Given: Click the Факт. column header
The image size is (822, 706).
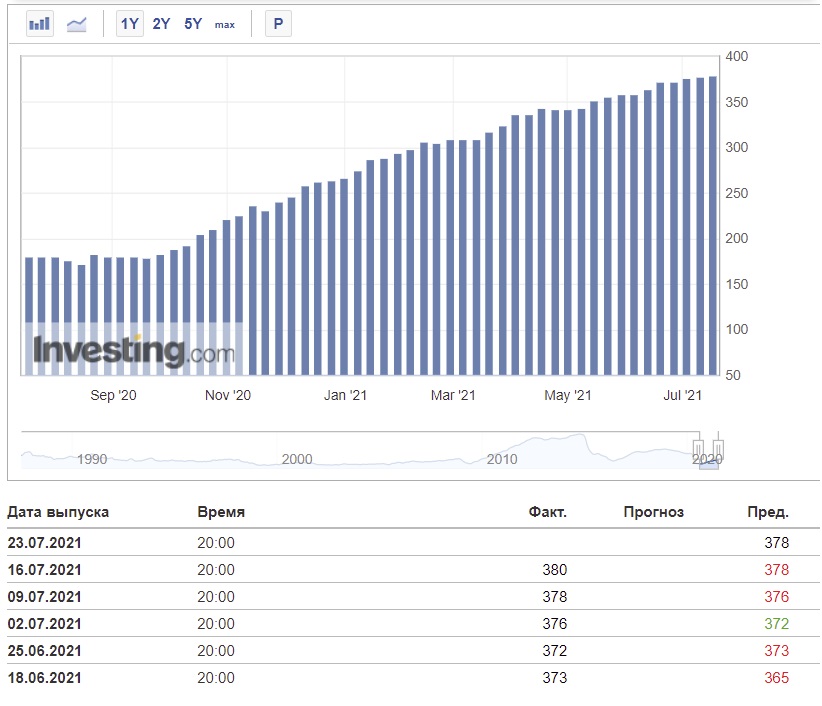Looking at the screenshot, I should (x=547, y=512).
